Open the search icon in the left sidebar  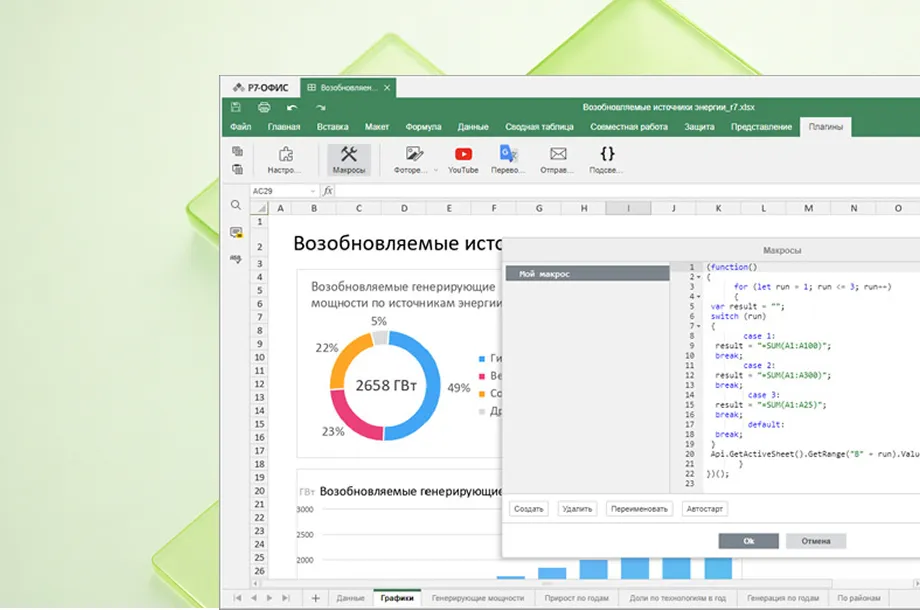(x=236, y=205)
